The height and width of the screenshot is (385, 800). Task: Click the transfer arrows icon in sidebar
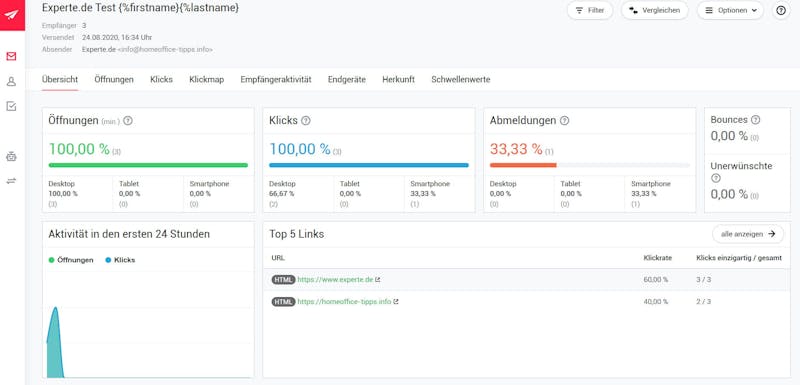[x=11, y=181]
